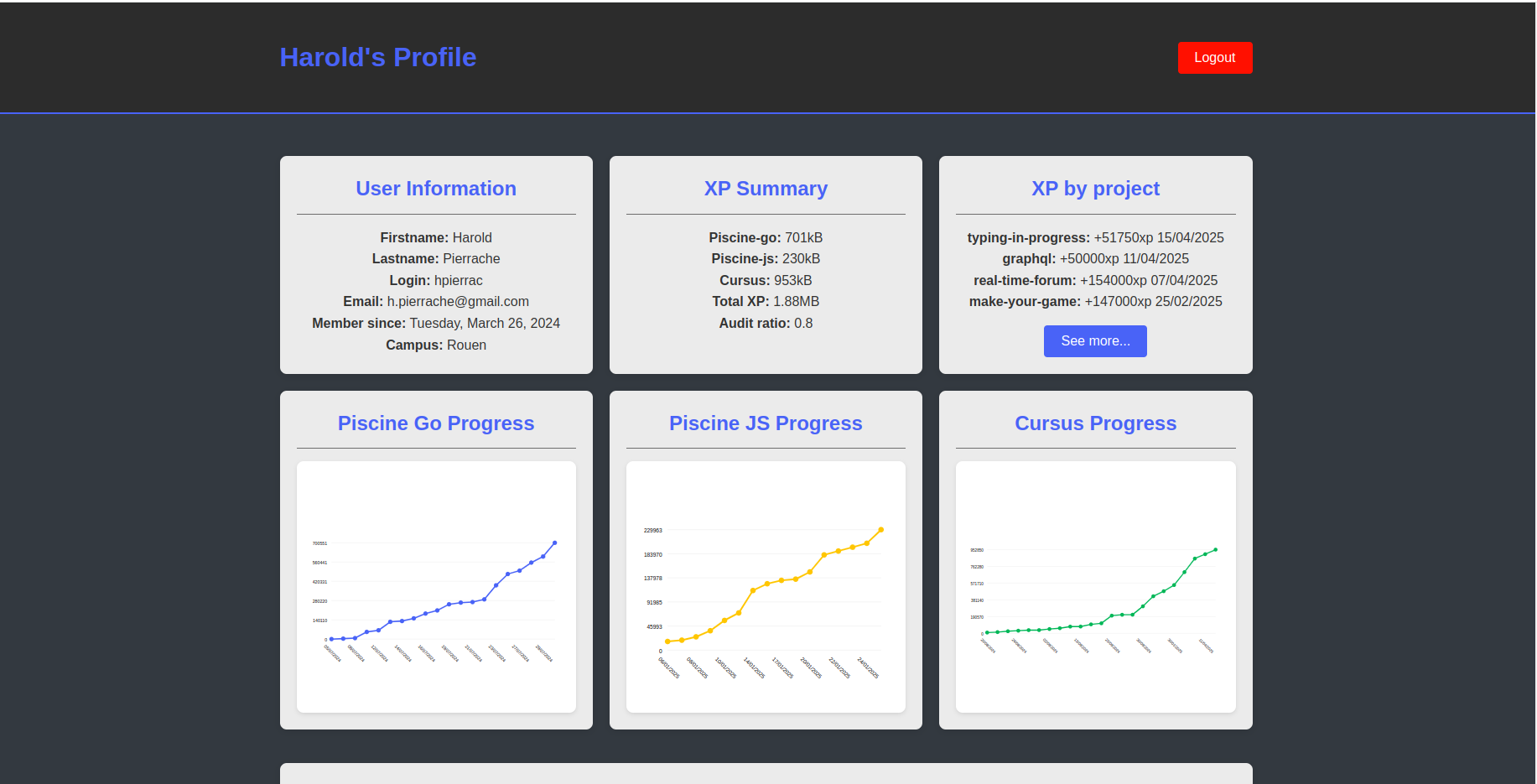
Task: Click the h.pierrache@gmail.com email text
Action: [x=458, y=302]
